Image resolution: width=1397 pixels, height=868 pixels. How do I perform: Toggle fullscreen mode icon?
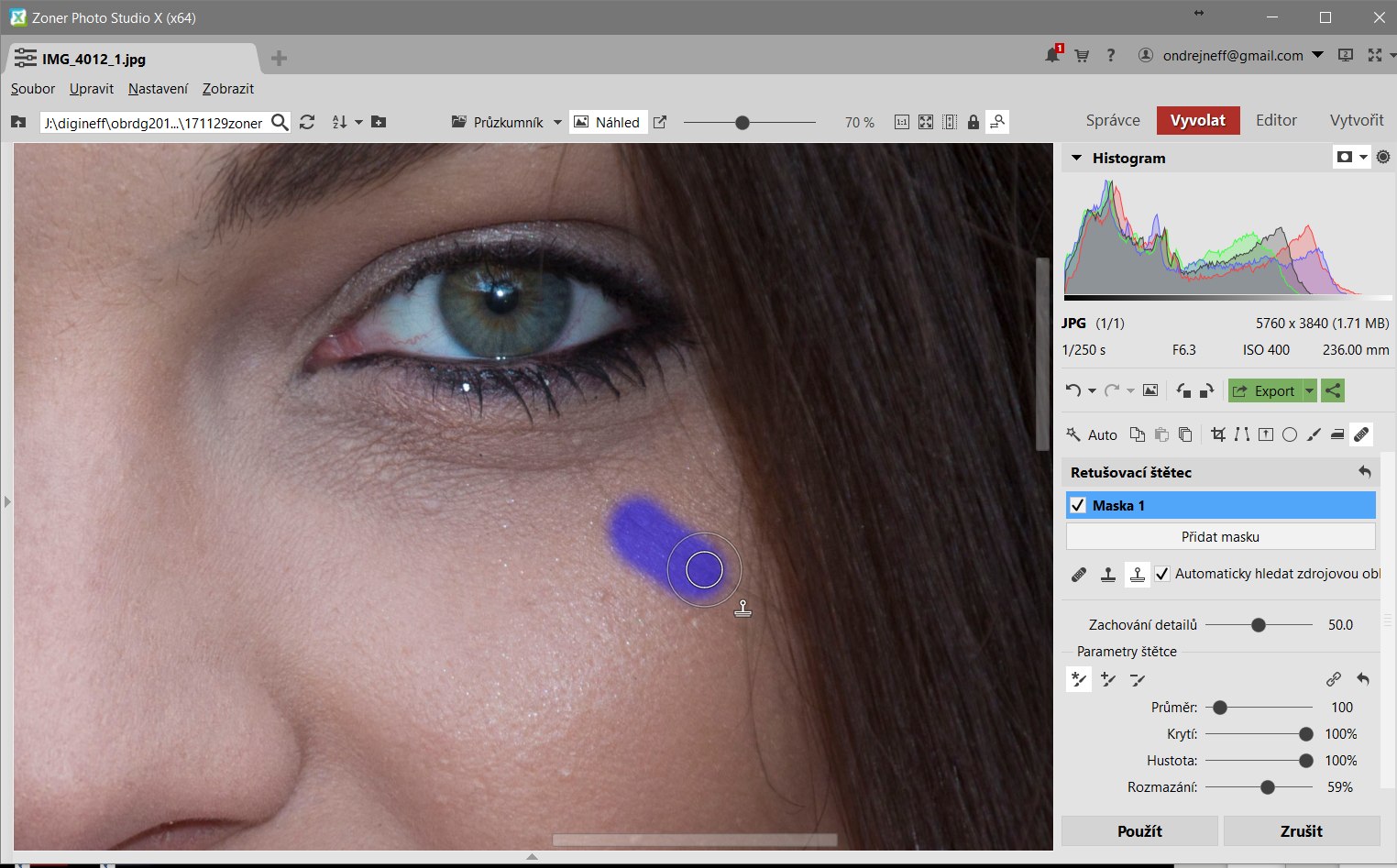point(1374,55)
